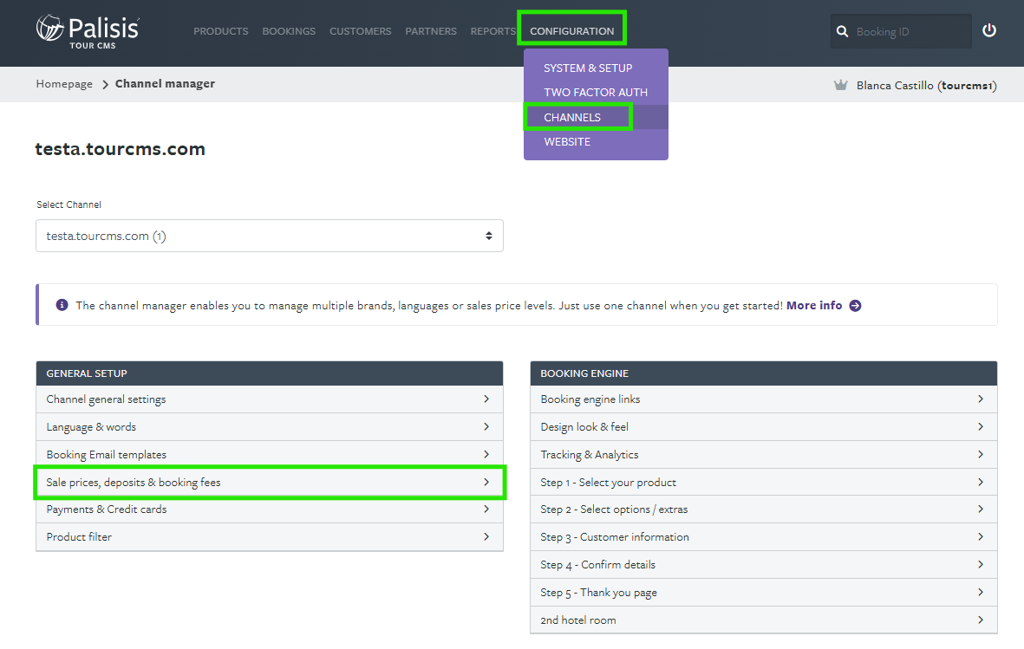
Task: Open Booking Email templates
Action: (x=269, y=454)
